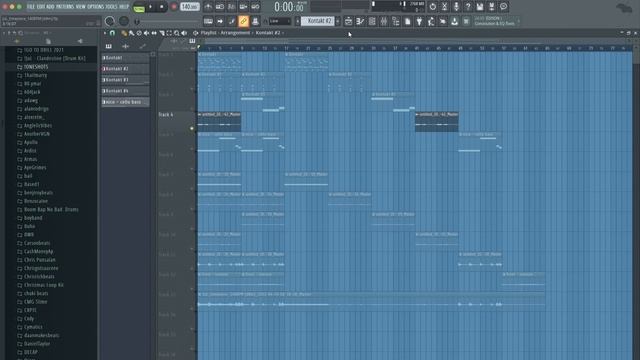Viewport: 640px width, 360px height.
Task: Click the scissors audio editor icon
Action: point(444,7)
